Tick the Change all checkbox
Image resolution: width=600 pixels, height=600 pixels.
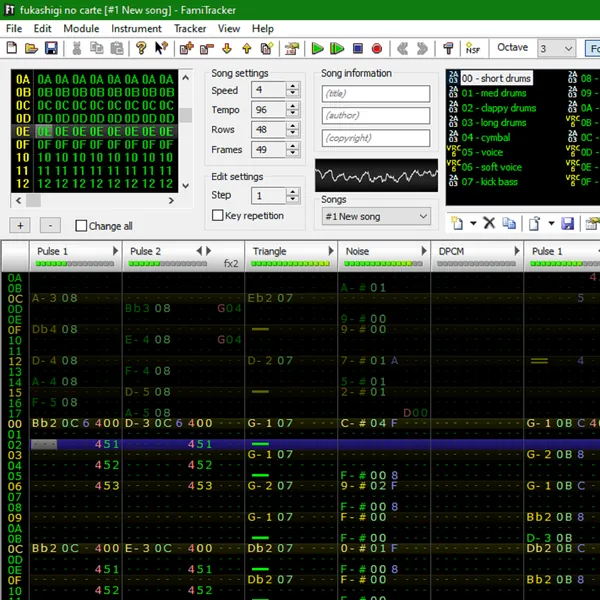81,226
